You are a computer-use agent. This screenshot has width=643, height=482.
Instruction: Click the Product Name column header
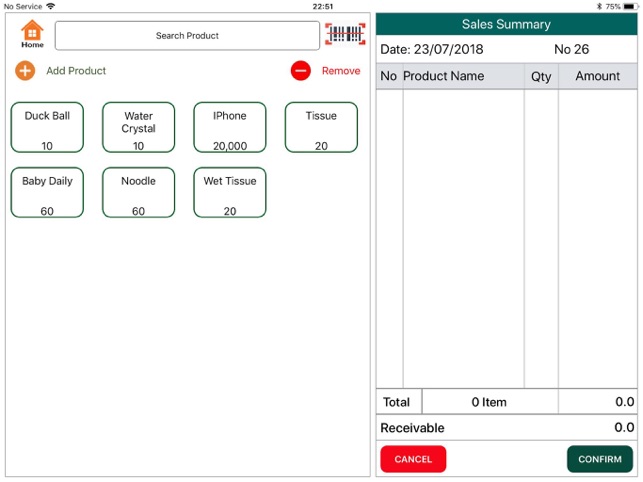click(443, 76)
